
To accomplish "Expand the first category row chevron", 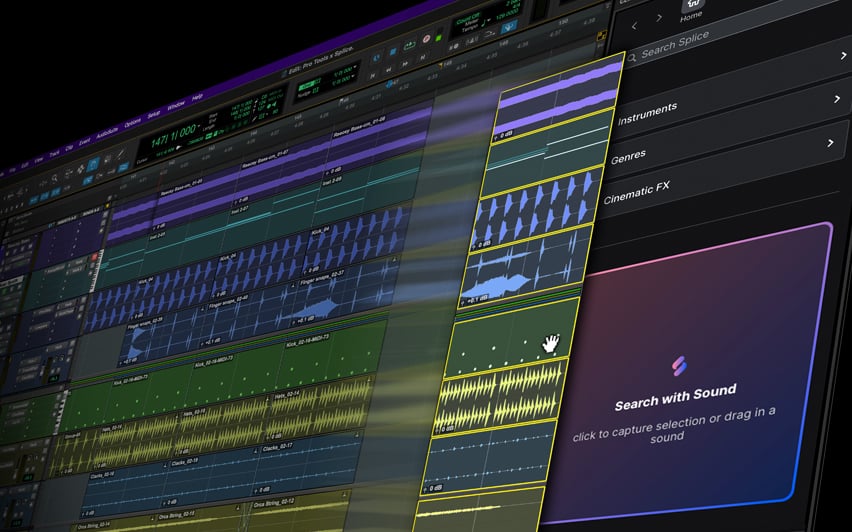I will [x=844, y=57].
